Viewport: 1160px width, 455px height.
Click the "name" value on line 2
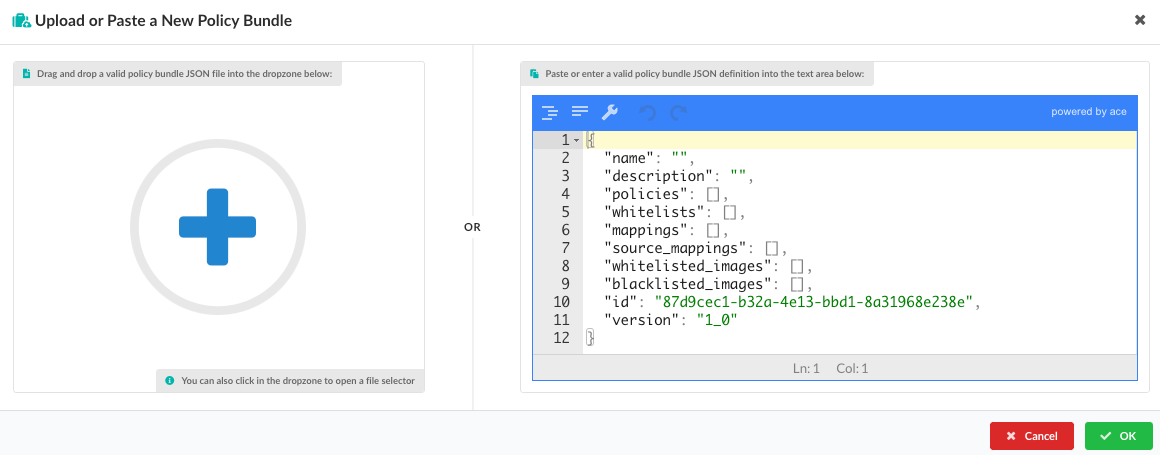(x=679, y=158)
